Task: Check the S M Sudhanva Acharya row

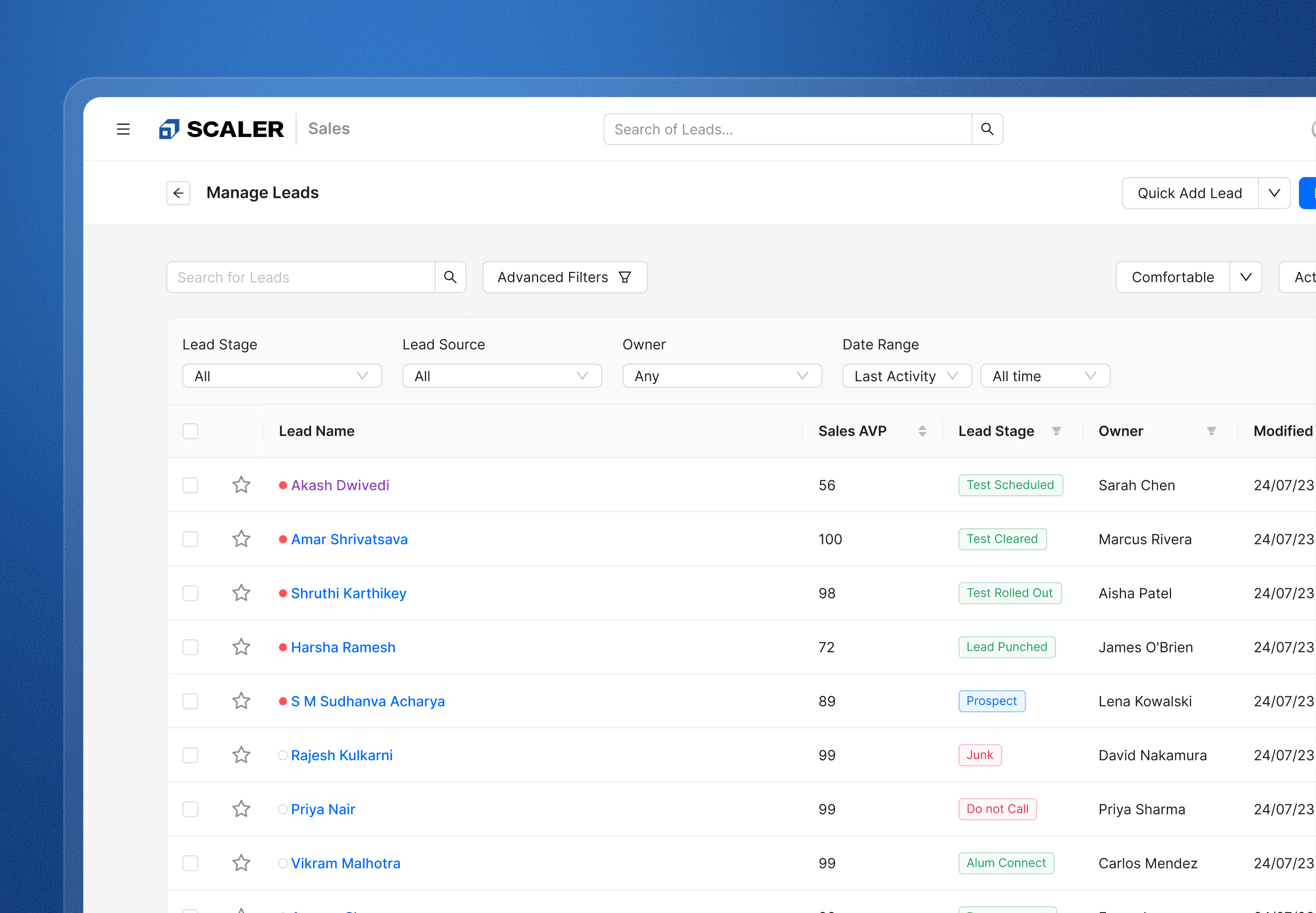Action: [x=190, y=701]
